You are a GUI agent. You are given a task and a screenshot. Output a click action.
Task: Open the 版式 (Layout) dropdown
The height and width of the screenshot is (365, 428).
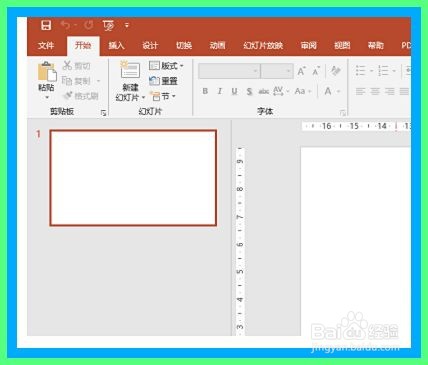pyautogui.click(x=166, y=66)
